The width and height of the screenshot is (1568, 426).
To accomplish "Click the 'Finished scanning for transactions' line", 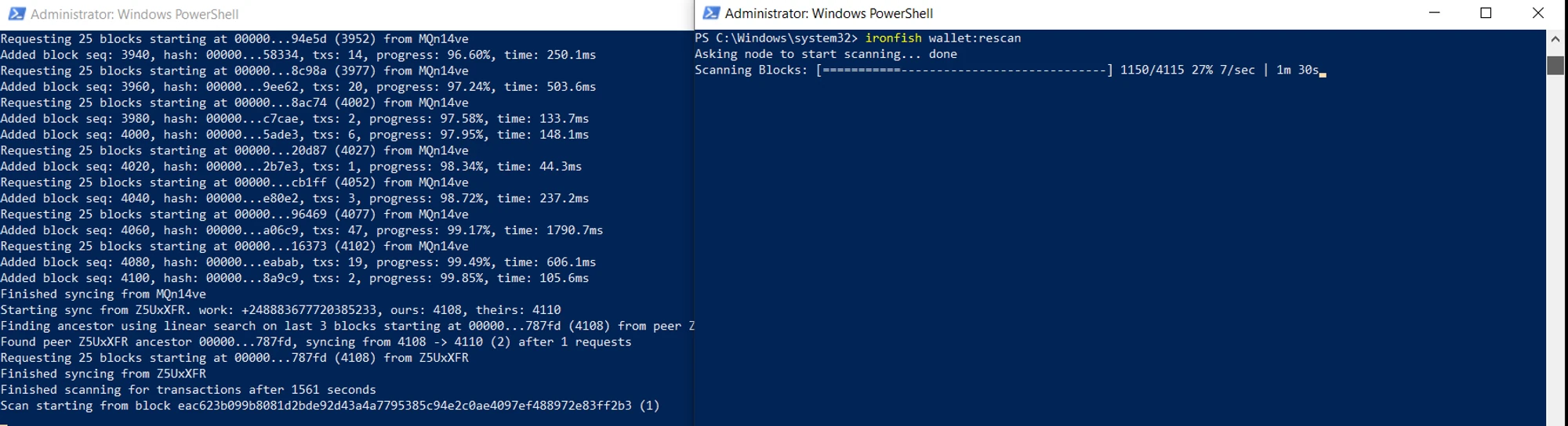I will 188,390.
